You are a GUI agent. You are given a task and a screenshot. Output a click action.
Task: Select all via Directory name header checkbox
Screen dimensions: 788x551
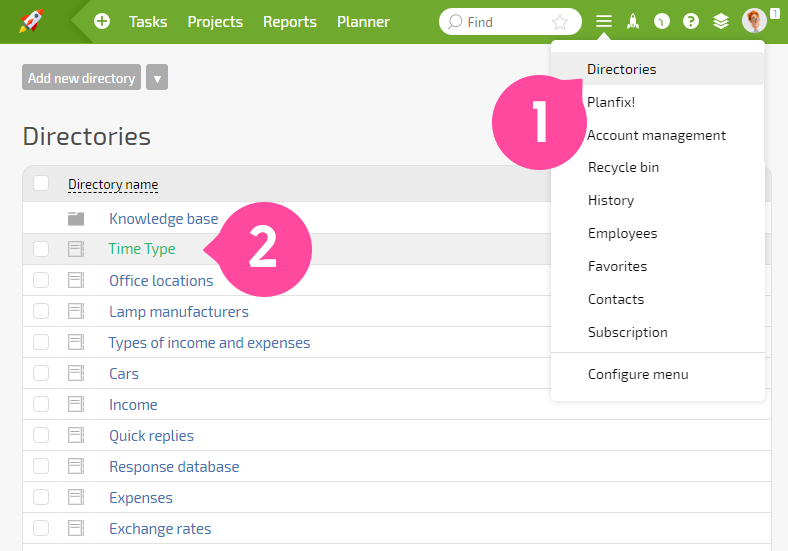(41, 183)
